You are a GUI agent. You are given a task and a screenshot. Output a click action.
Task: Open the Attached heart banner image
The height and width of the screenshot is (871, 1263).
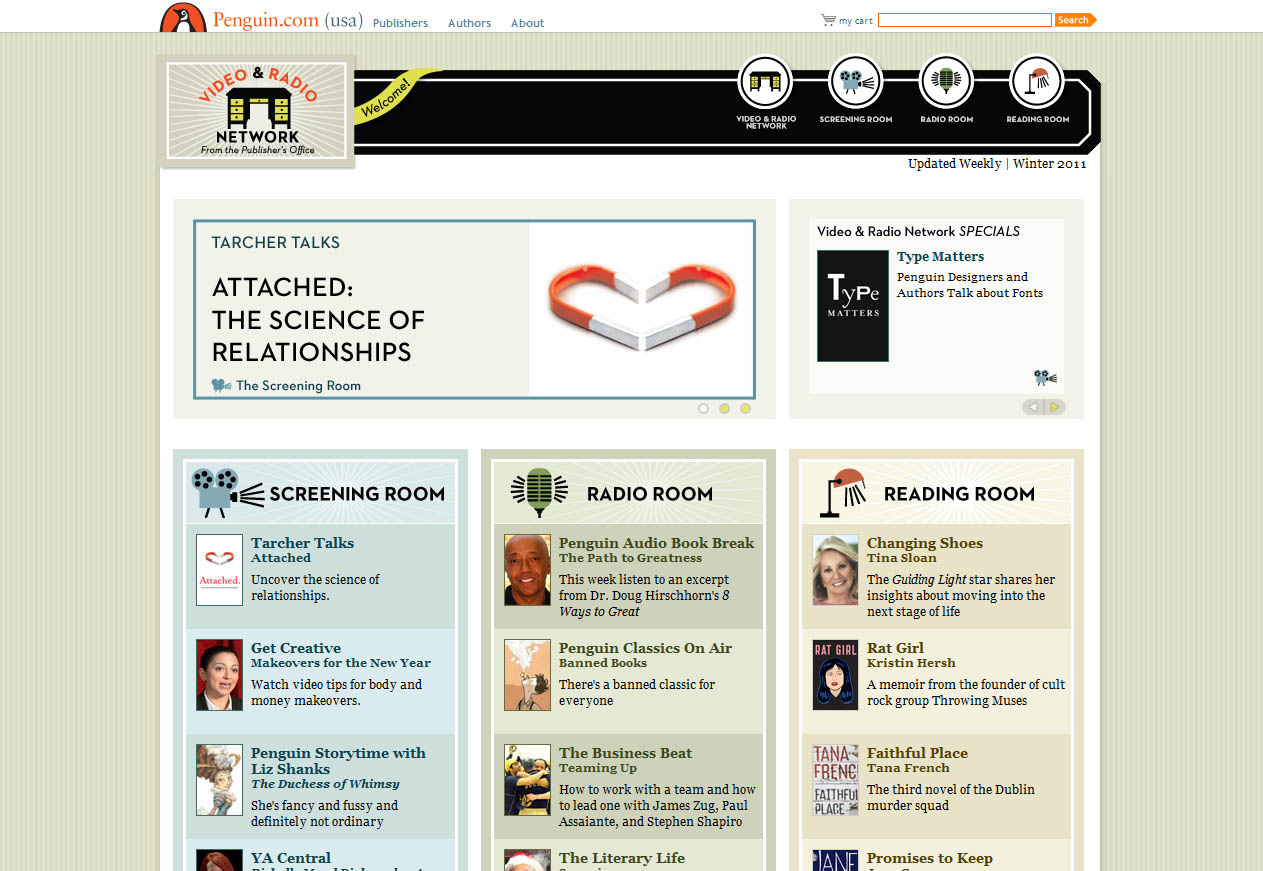click(641, 308)
